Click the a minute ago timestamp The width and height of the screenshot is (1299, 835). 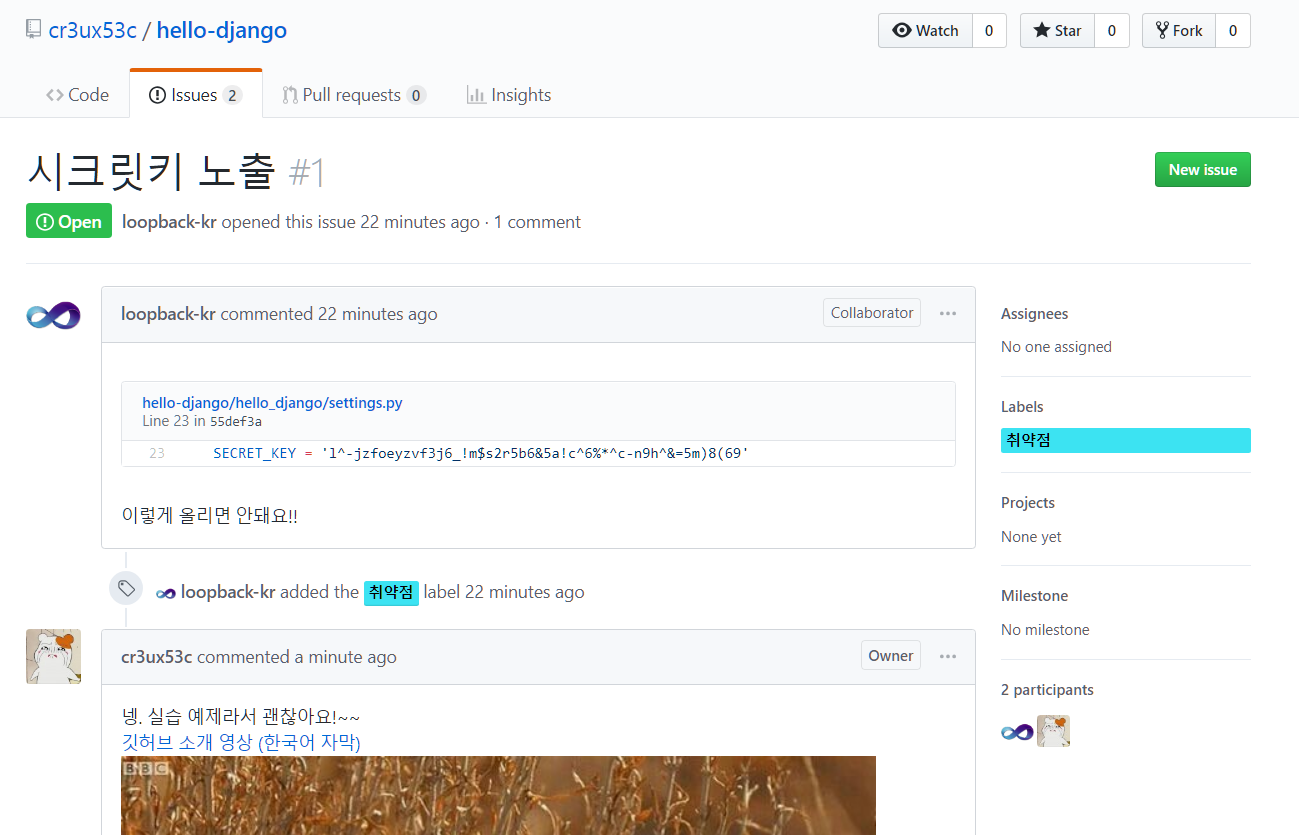pos(345,657)
